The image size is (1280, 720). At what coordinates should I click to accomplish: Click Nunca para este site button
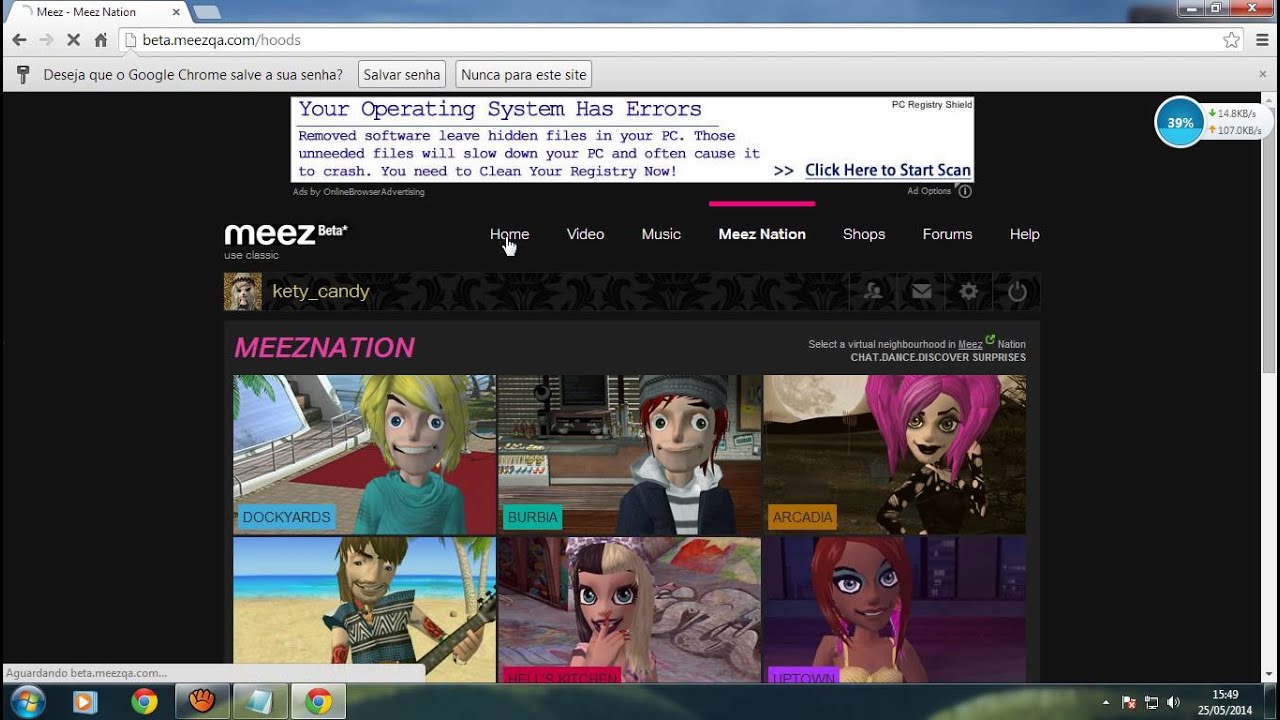click(x=524, y=75)
